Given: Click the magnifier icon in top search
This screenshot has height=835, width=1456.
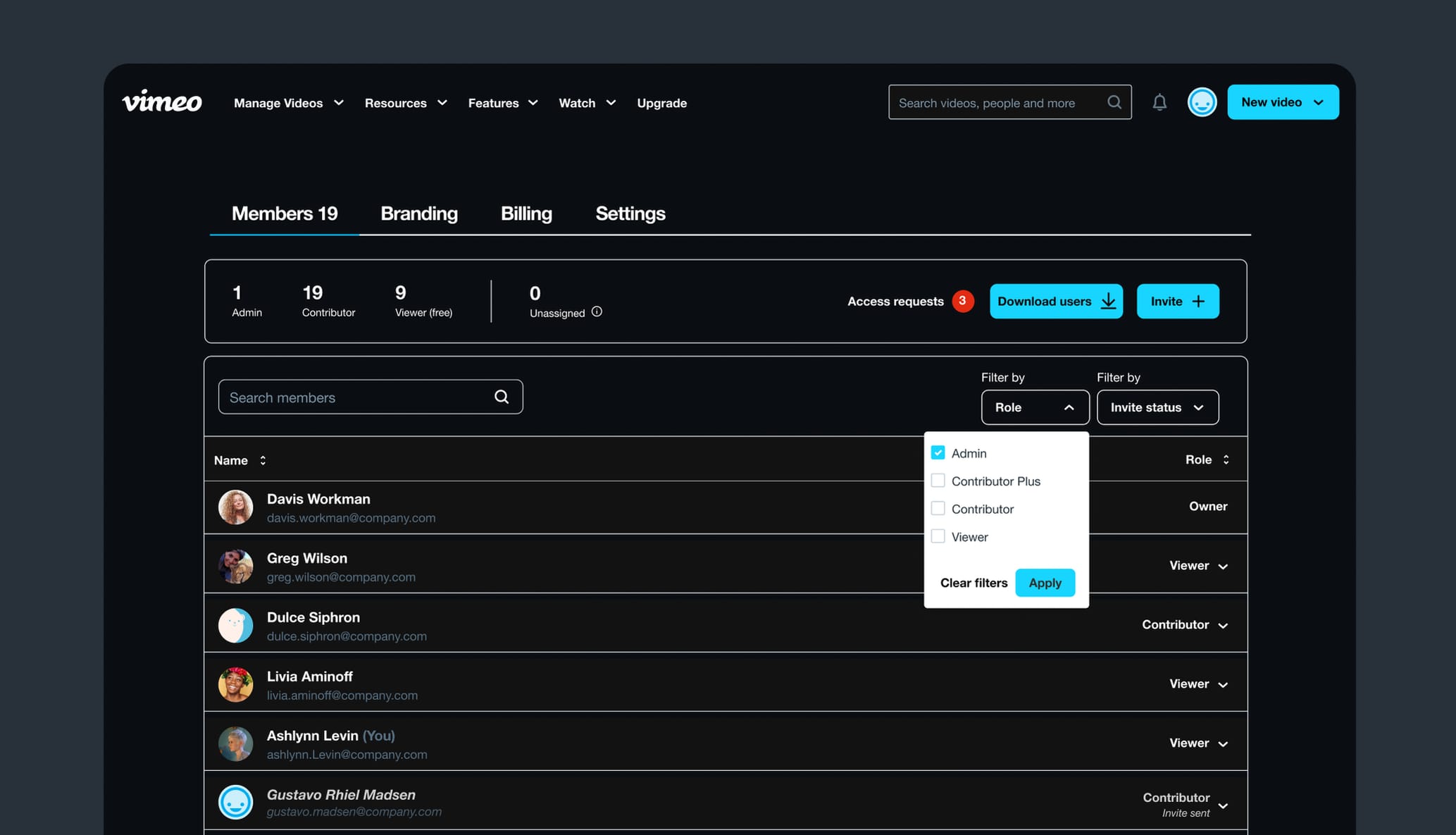Looking at the screenshot, I should 1114,102.
